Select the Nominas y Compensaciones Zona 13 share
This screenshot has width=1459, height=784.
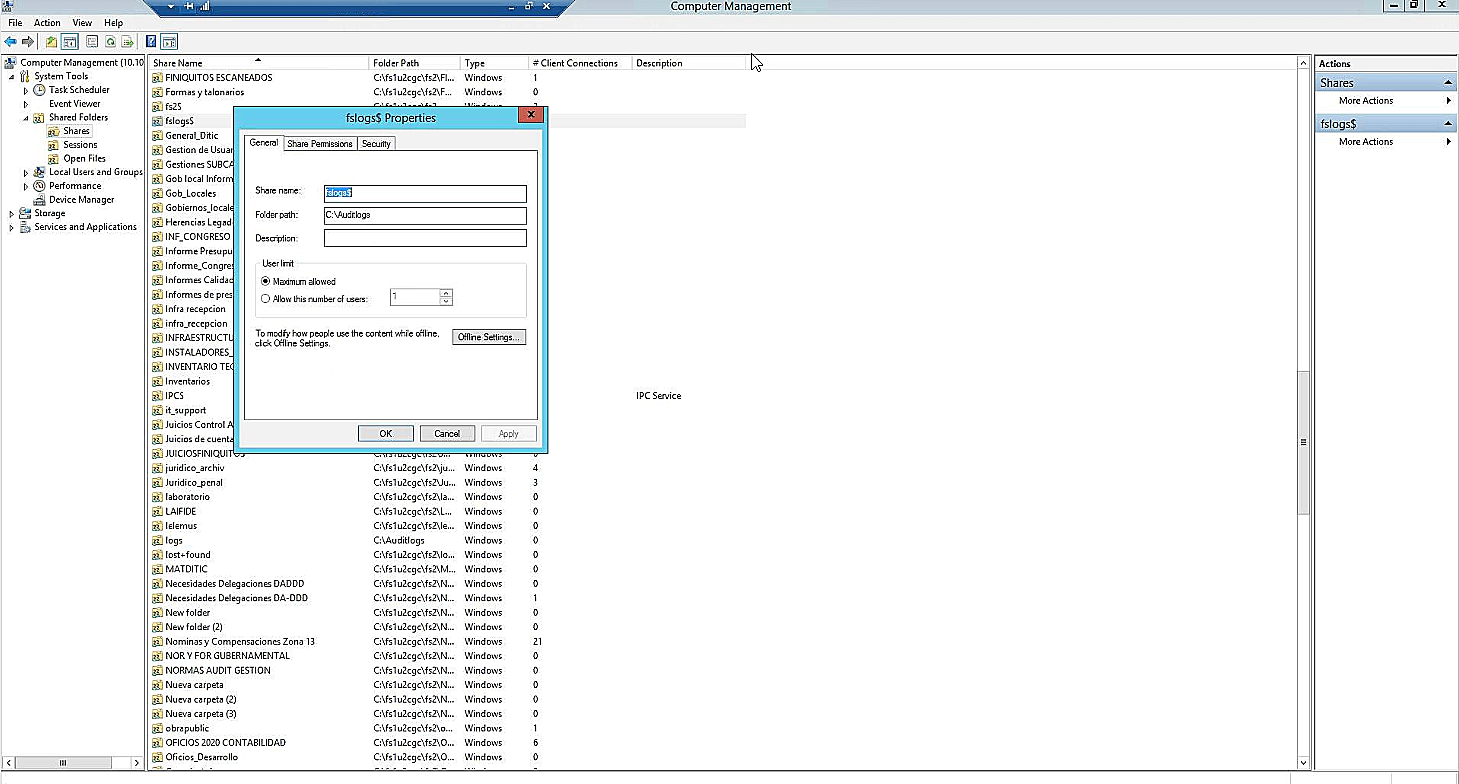coord(240,642)
